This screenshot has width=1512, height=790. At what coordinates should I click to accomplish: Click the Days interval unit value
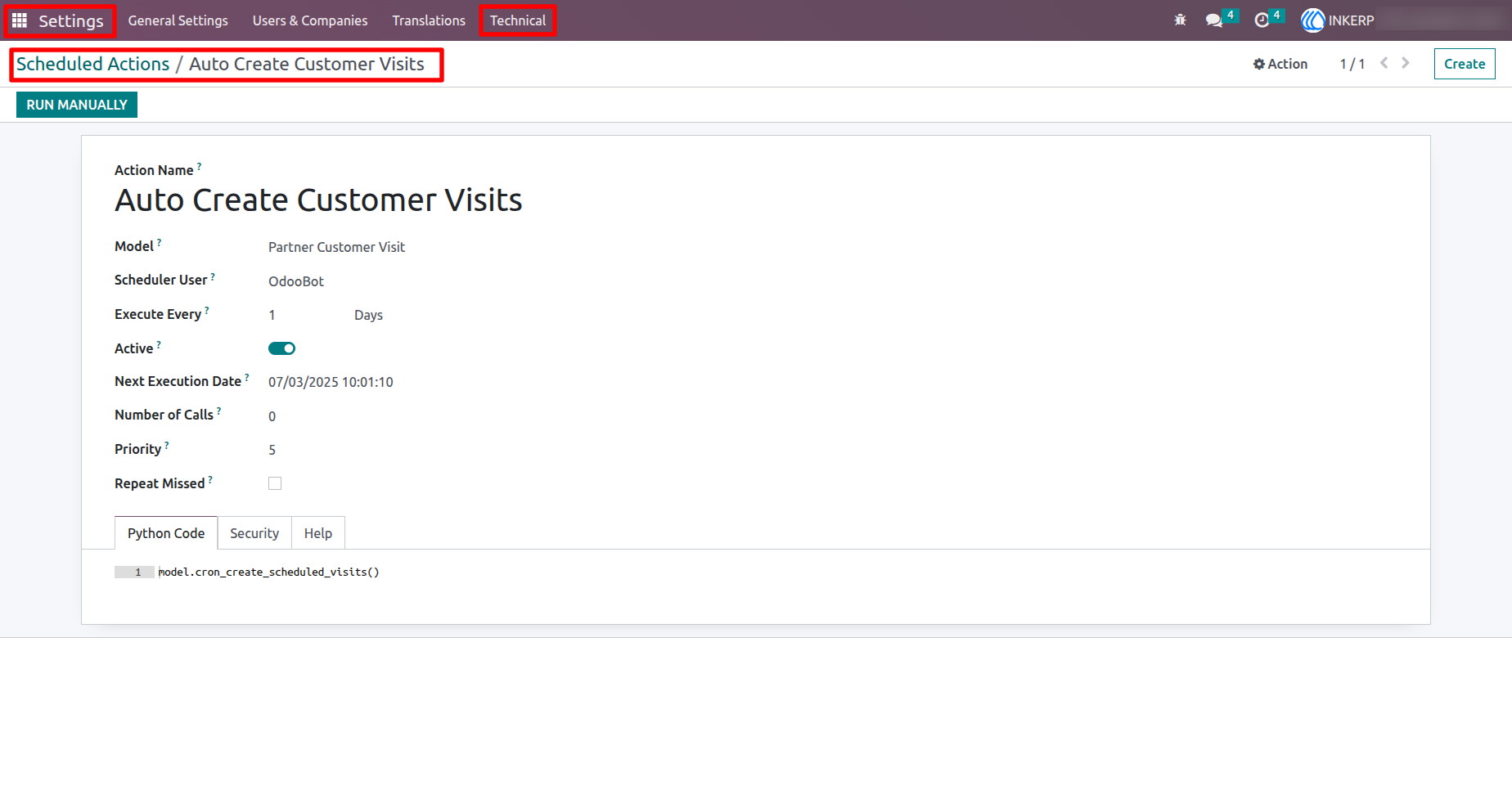coord(368,315)
